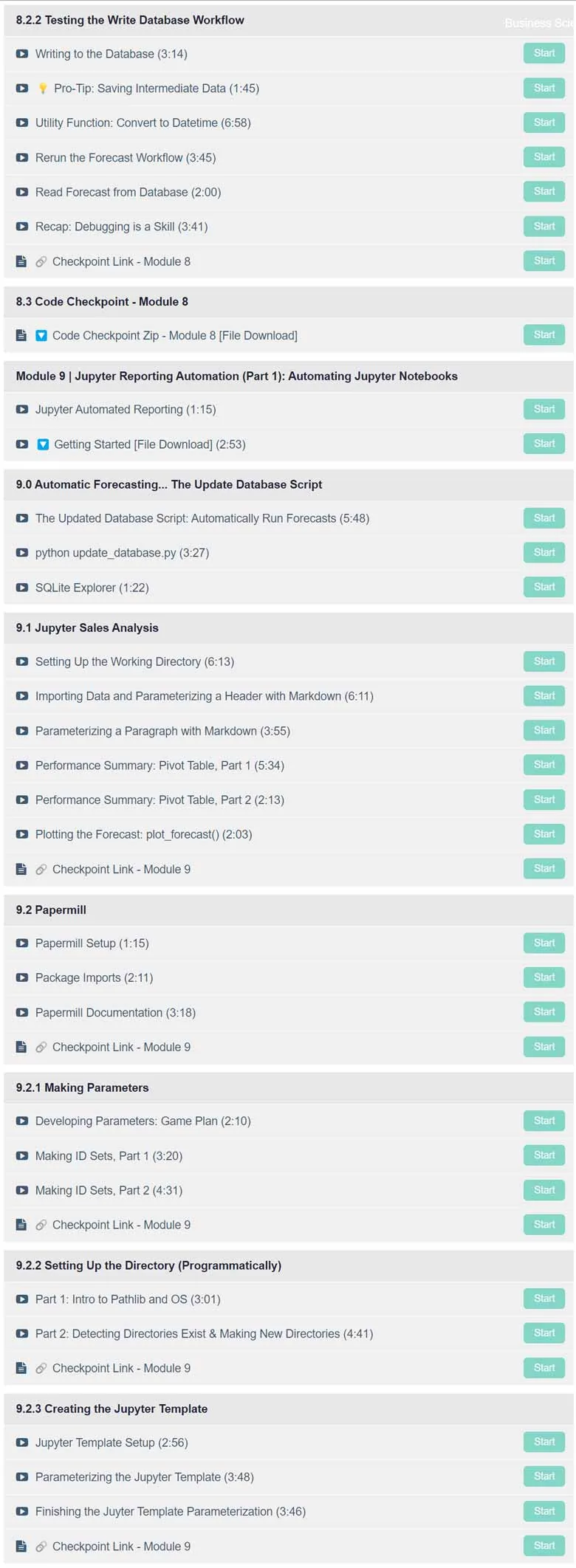
Task: Click video icon beside Jupyter Template Setup
Action: coord(22,1443)
